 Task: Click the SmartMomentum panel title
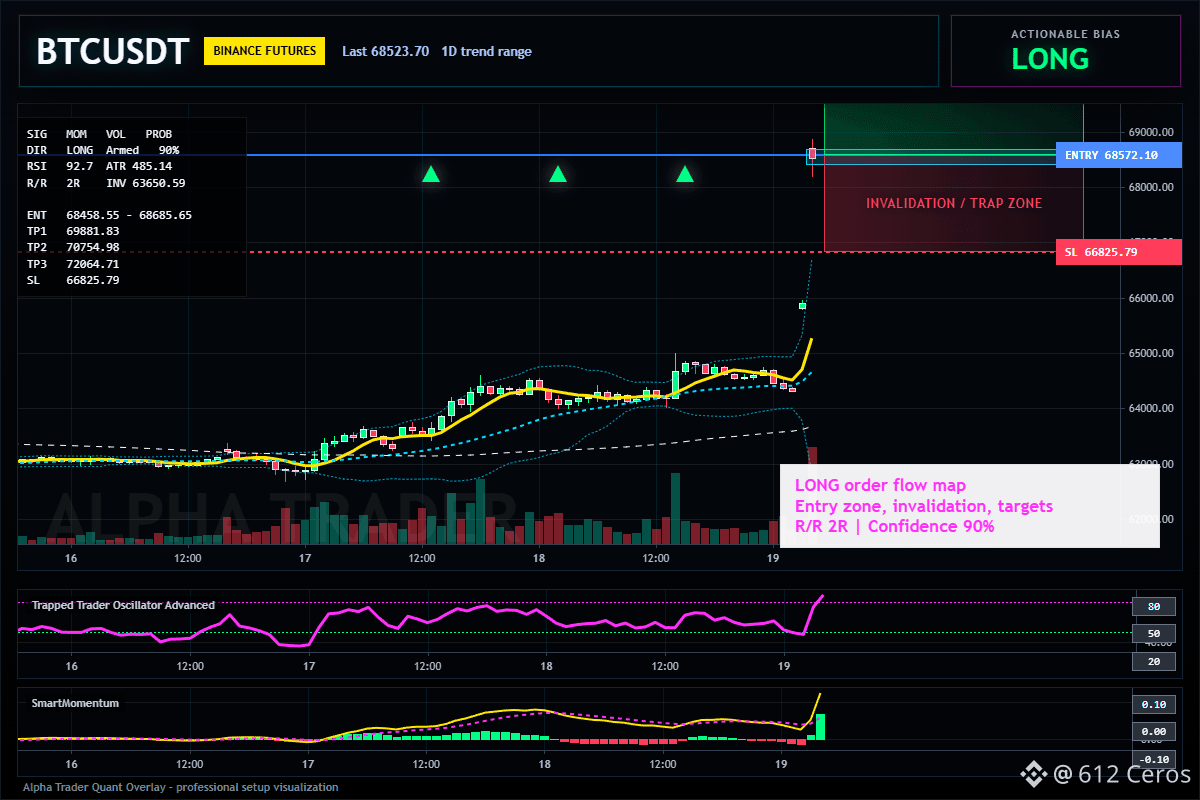click(x=75, y=703)
